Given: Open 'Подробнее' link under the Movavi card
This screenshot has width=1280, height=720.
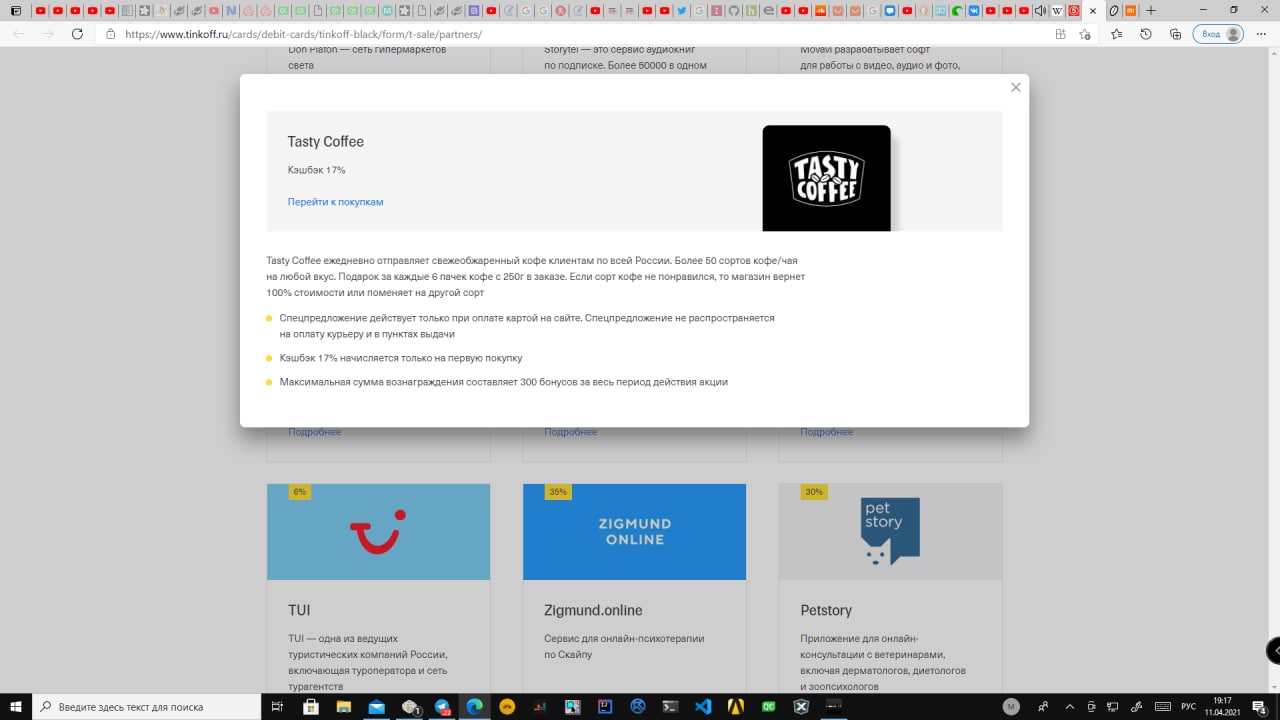Looking at the screenshot, I should click(x=827, y=432).
